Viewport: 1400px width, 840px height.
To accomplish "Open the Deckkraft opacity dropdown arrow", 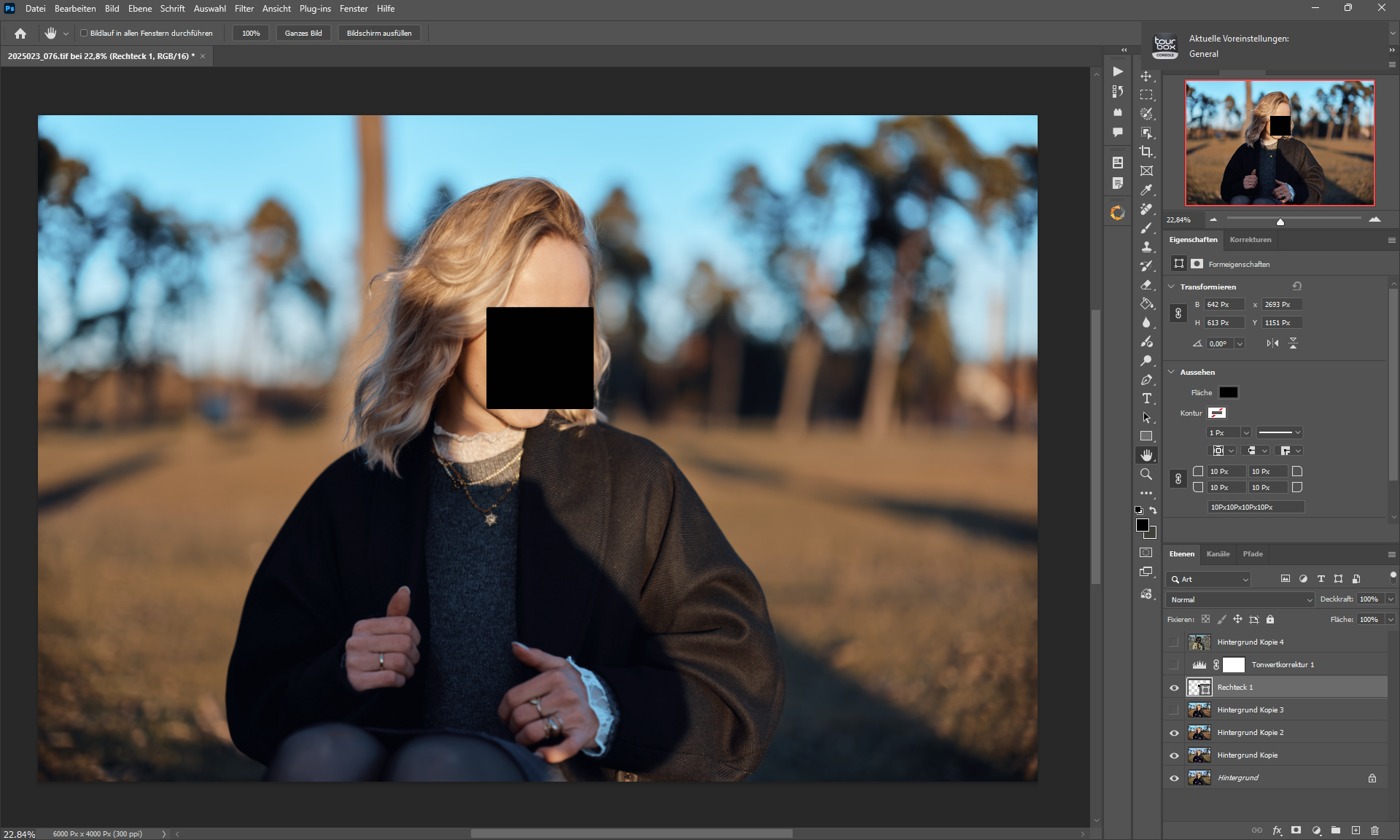I will click(x=1391, y=599).
